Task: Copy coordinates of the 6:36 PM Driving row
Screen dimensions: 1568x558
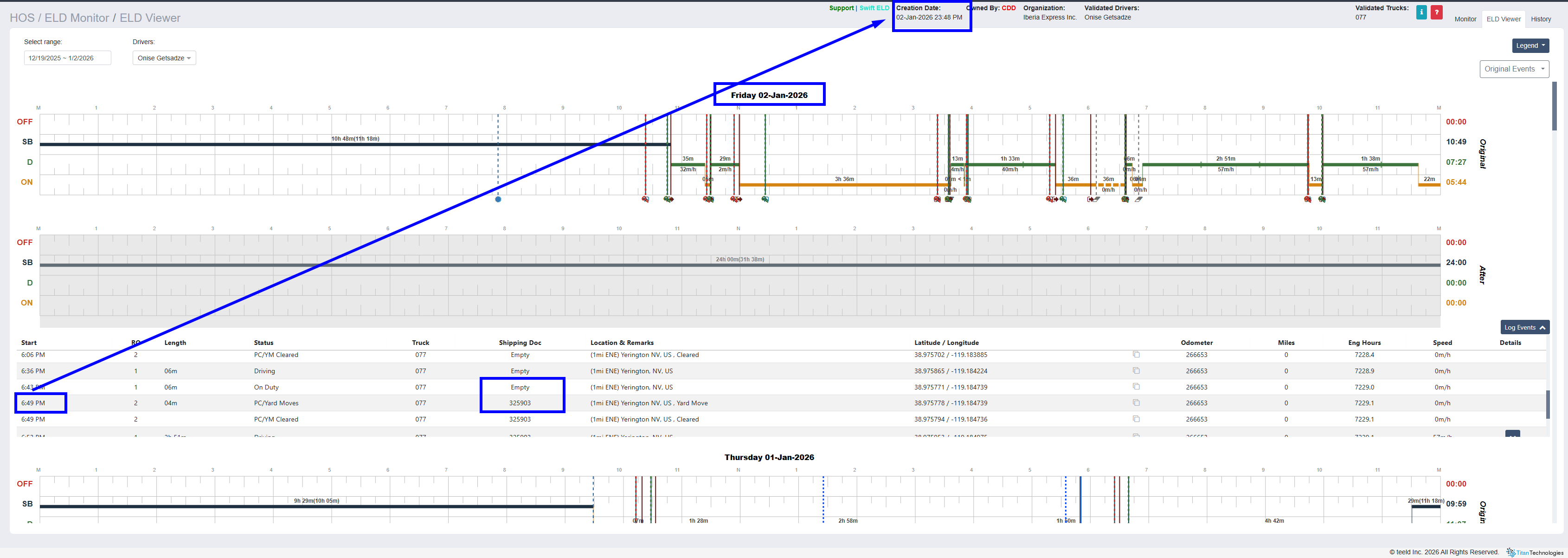Action: [1136, 370]
